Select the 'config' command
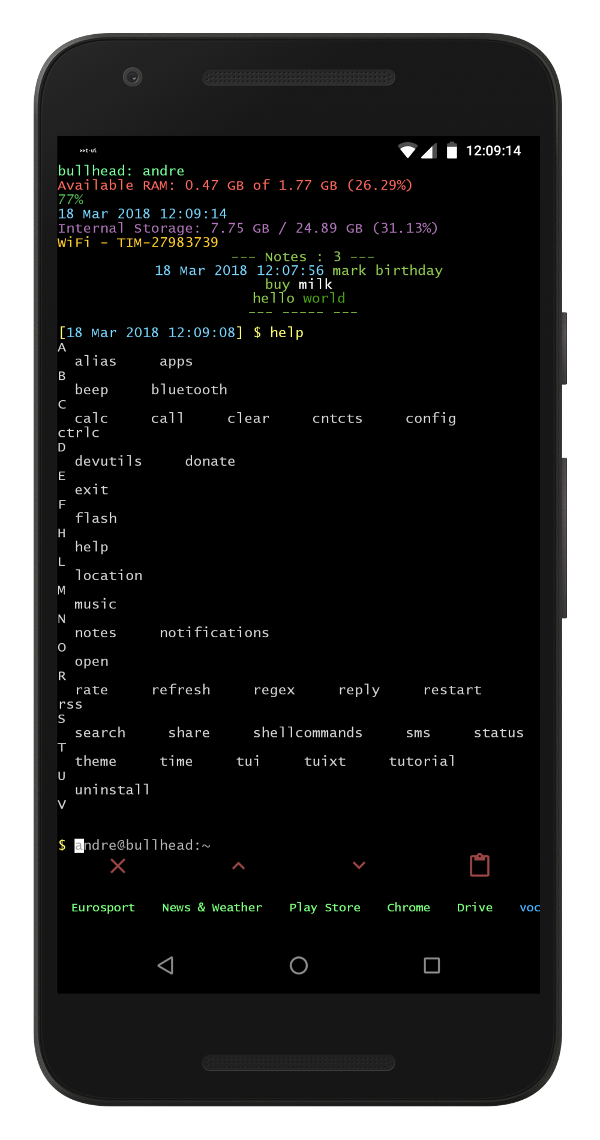 pos(431,419)
